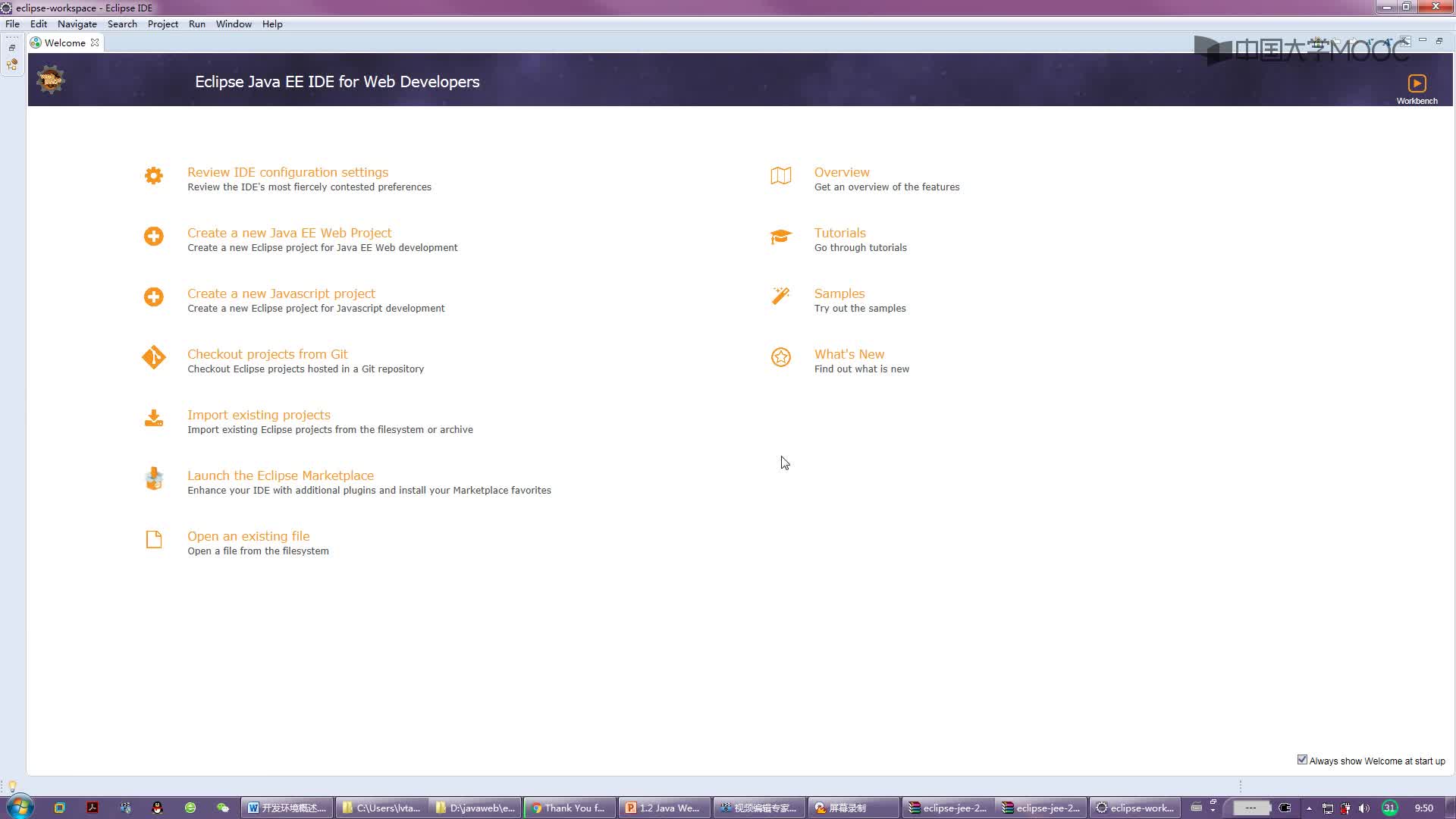This screenshot has height=819, width=1456.
Task: Click the Eclipse logo in welcome banner
Action: point(51,79)
